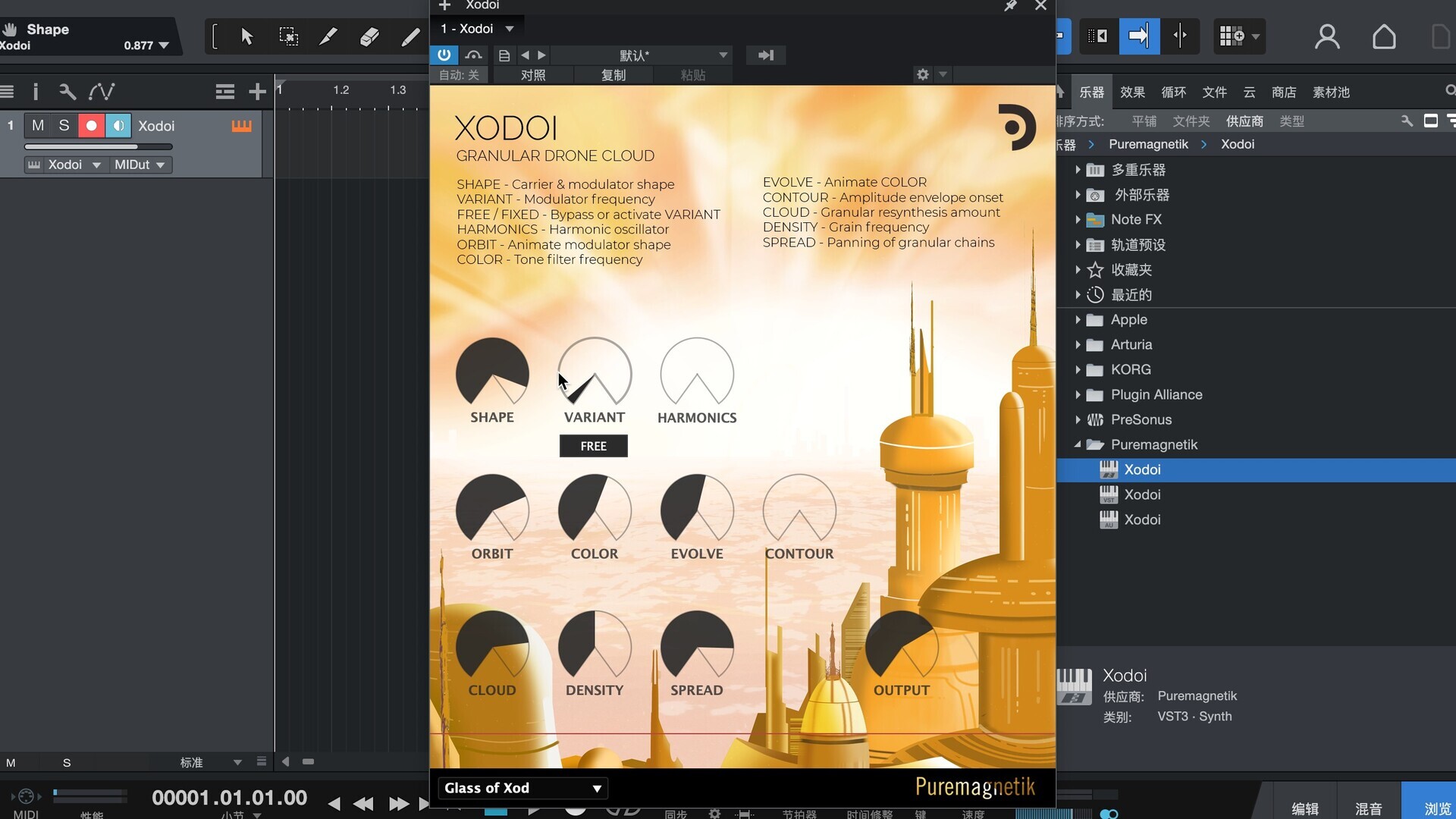Select the Range selection tool

[288, 36]
